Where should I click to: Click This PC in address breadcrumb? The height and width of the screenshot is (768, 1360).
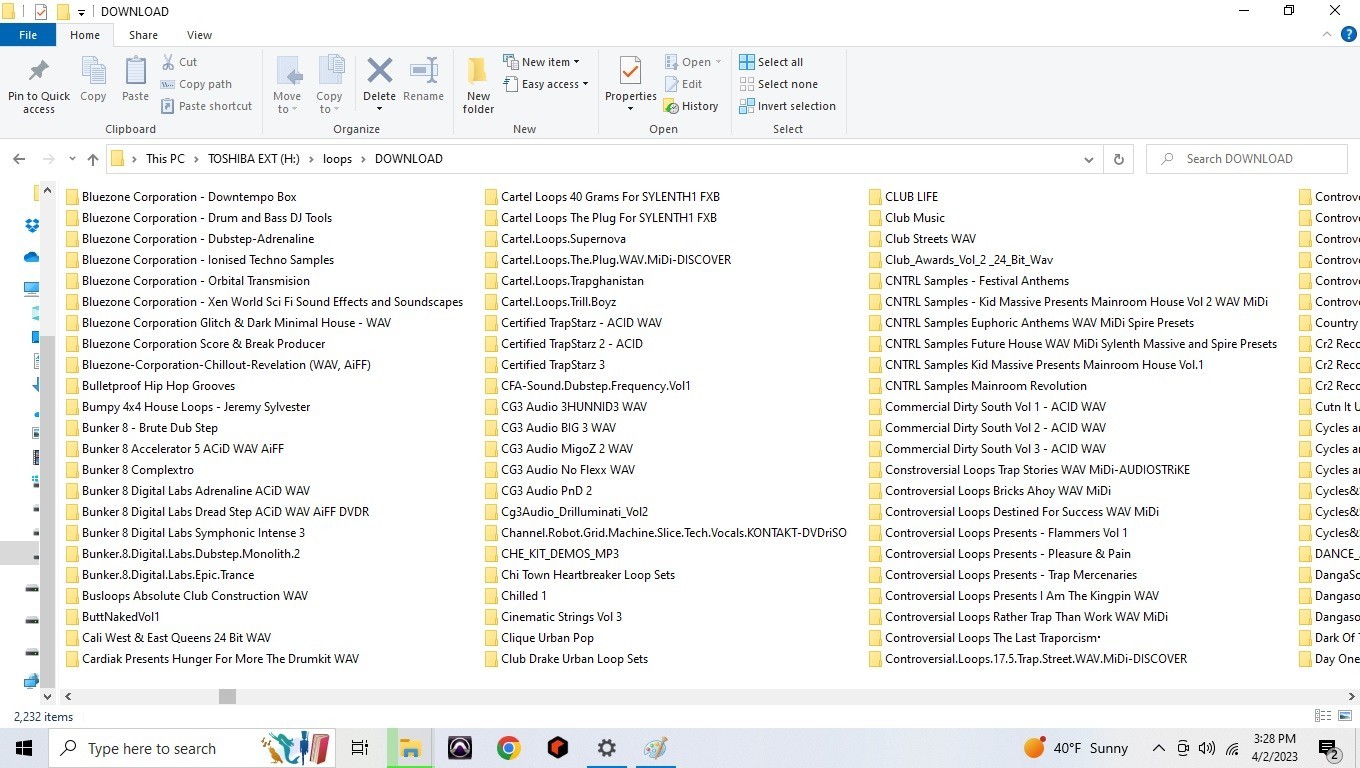click(165, 159)
